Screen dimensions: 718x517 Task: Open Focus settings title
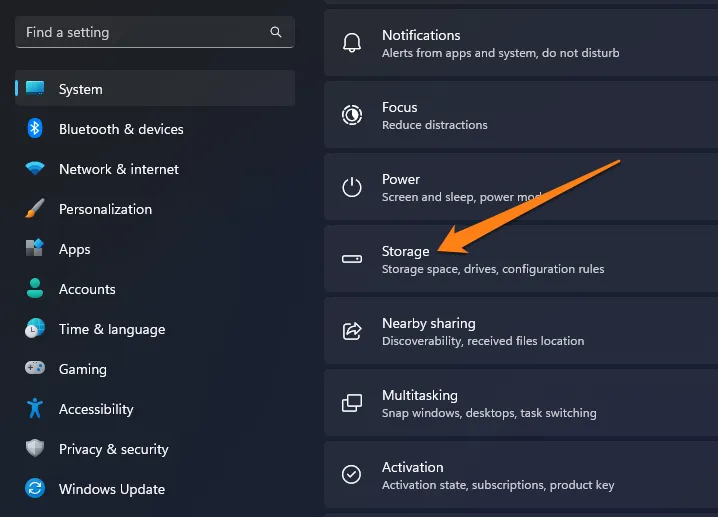pos(399,107)
